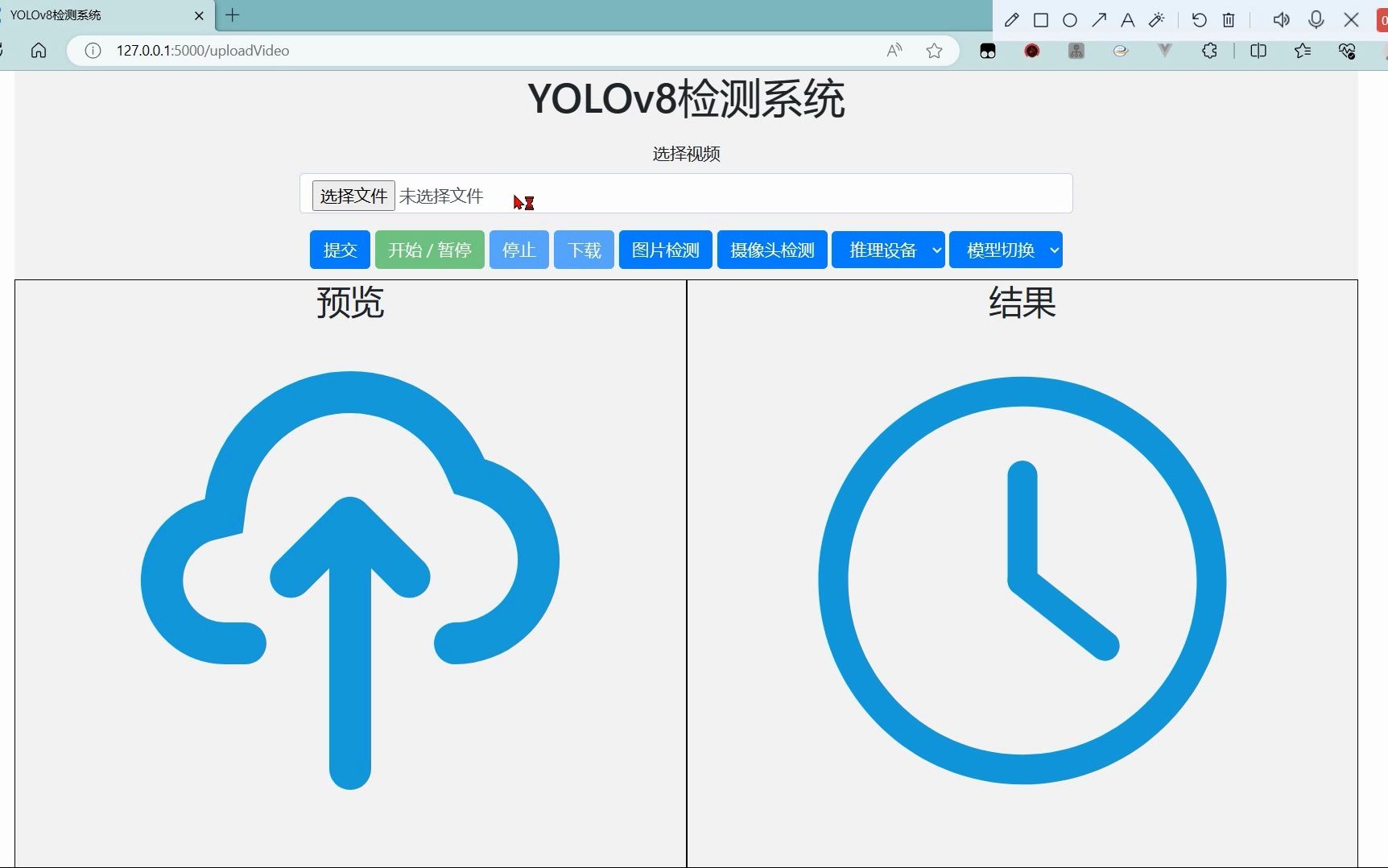Click the 结果 heading

click(x=1022, y=303)
